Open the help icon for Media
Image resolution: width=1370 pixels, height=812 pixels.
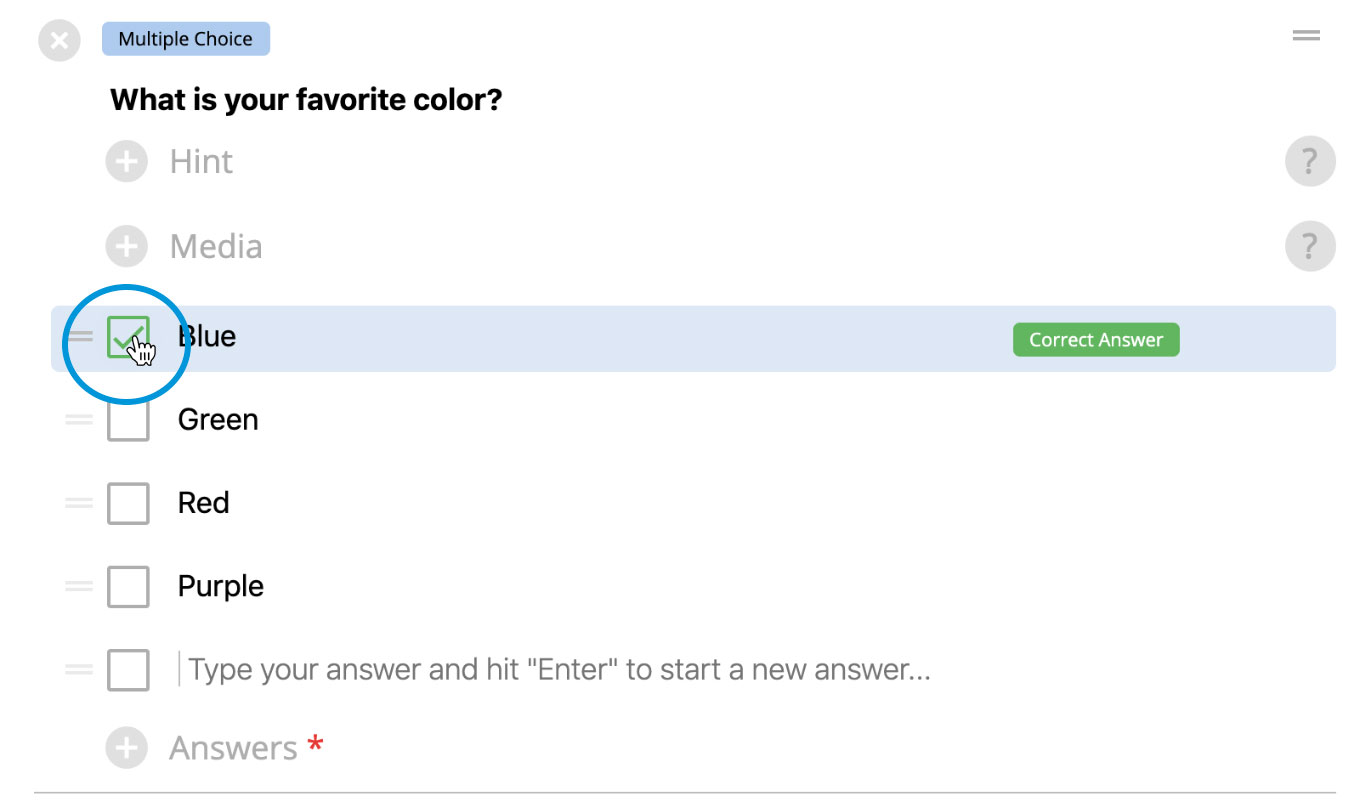(x=1310, y=246)
